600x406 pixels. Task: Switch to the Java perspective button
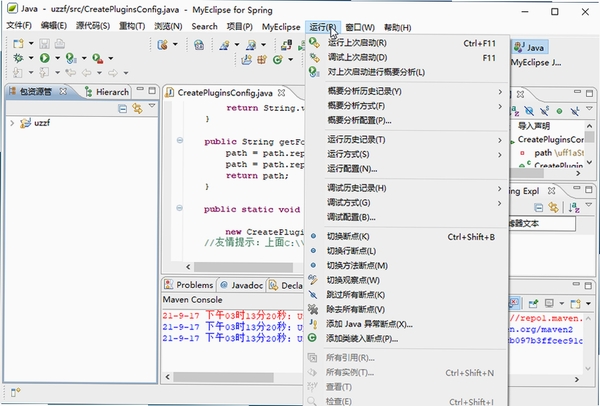(530, 47)
